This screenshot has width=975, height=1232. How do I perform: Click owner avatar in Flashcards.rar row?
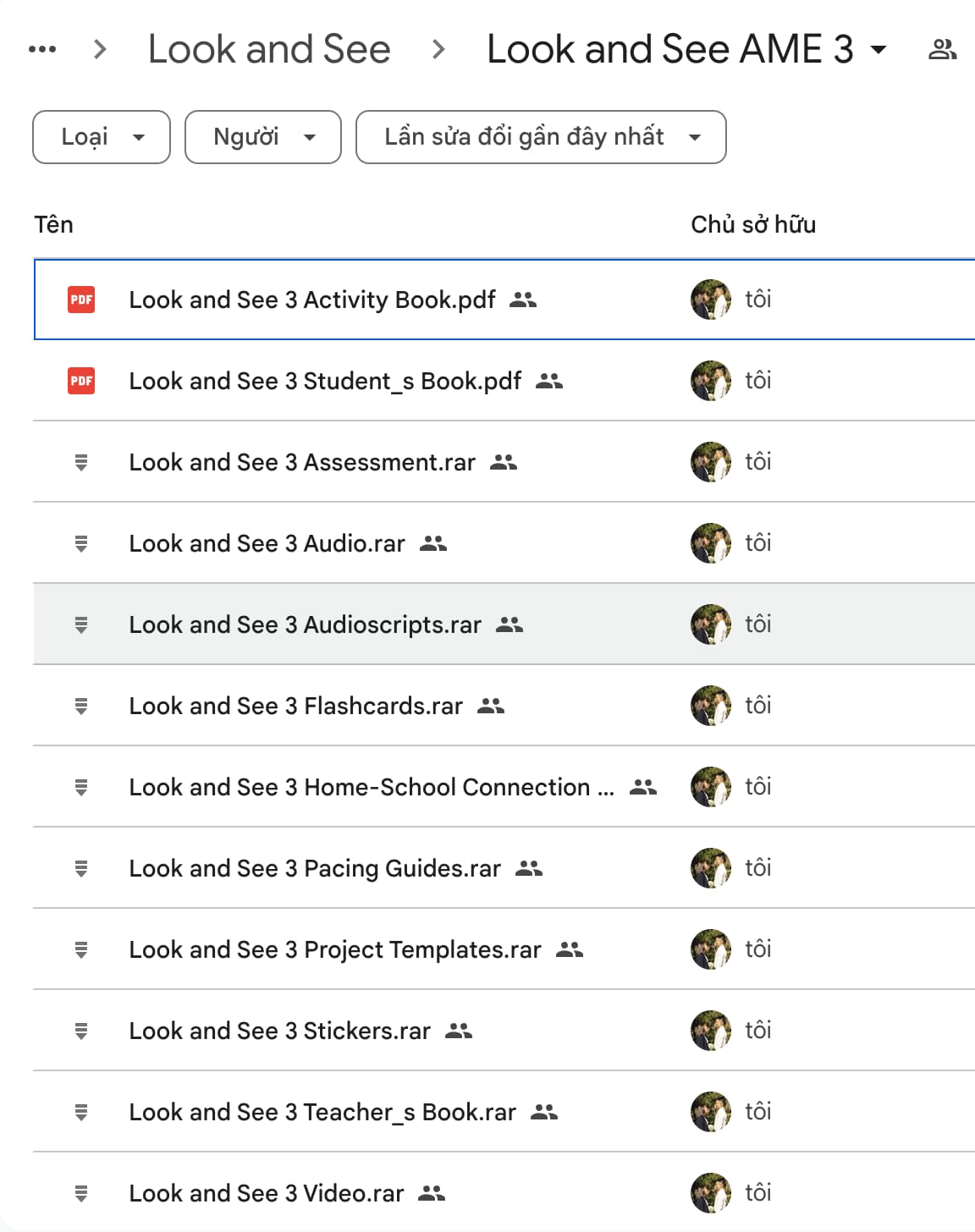711,706
